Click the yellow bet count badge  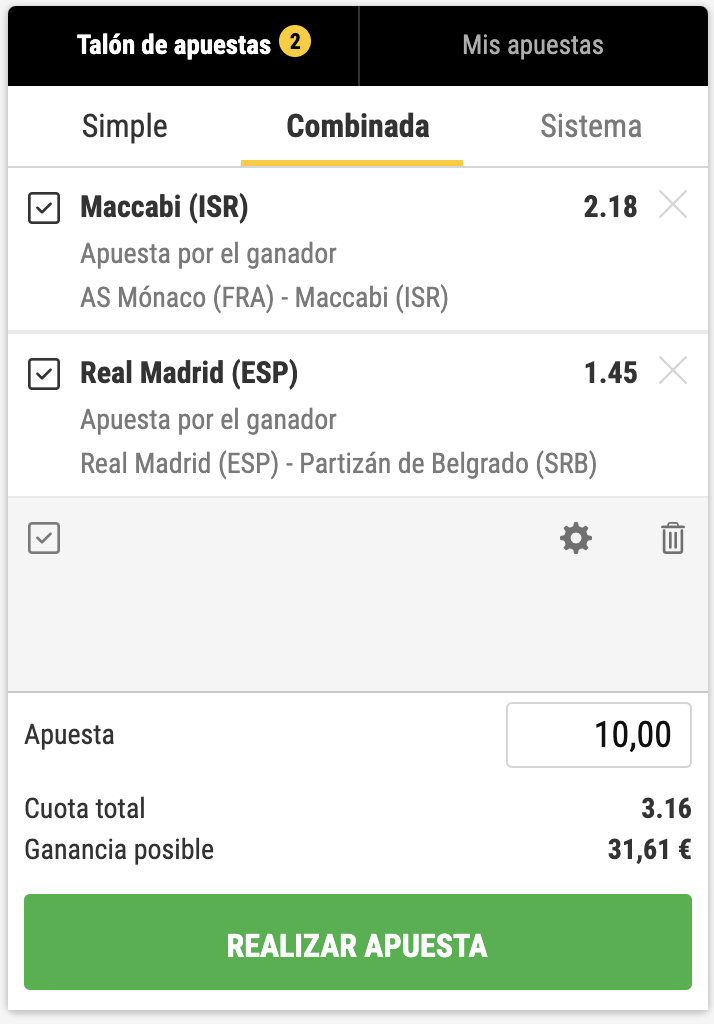pos(295,44)
